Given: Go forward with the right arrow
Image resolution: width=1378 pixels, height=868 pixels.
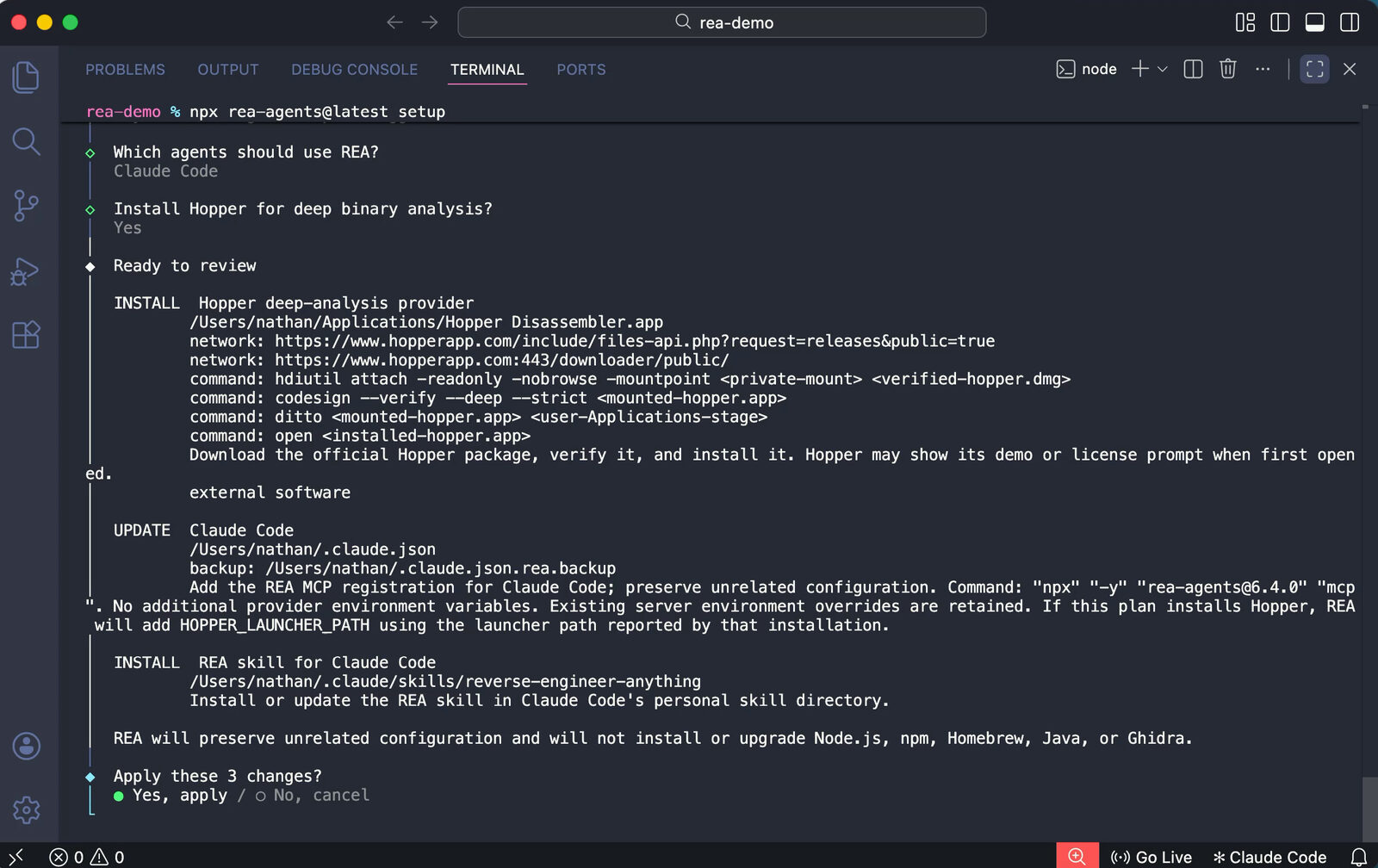Looking at the screenshot, I should coord(430,22).
